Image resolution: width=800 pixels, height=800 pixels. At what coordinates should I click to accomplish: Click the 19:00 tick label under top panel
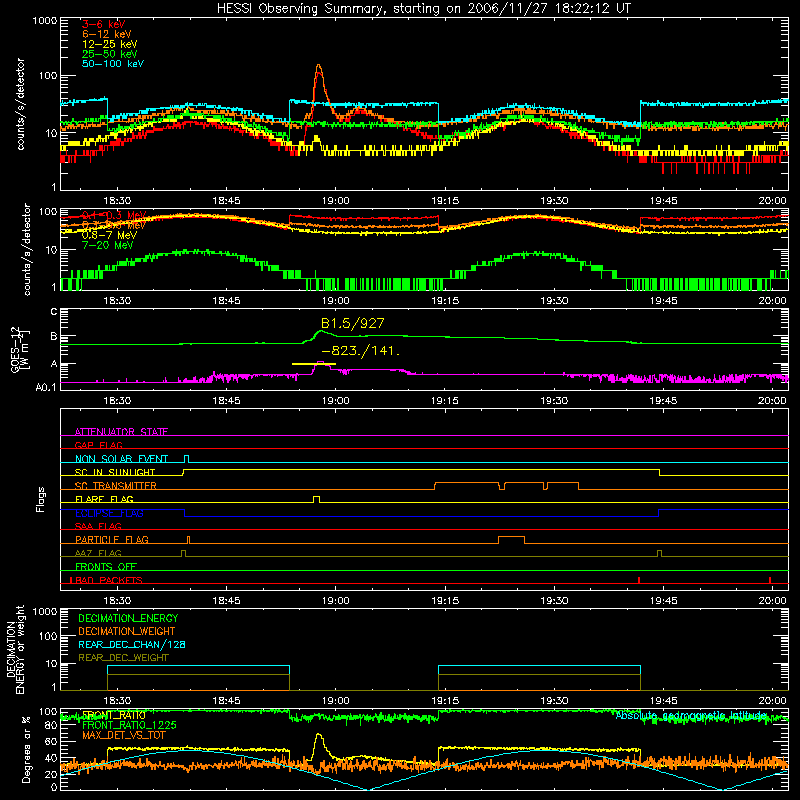click(x=335, y=201)
